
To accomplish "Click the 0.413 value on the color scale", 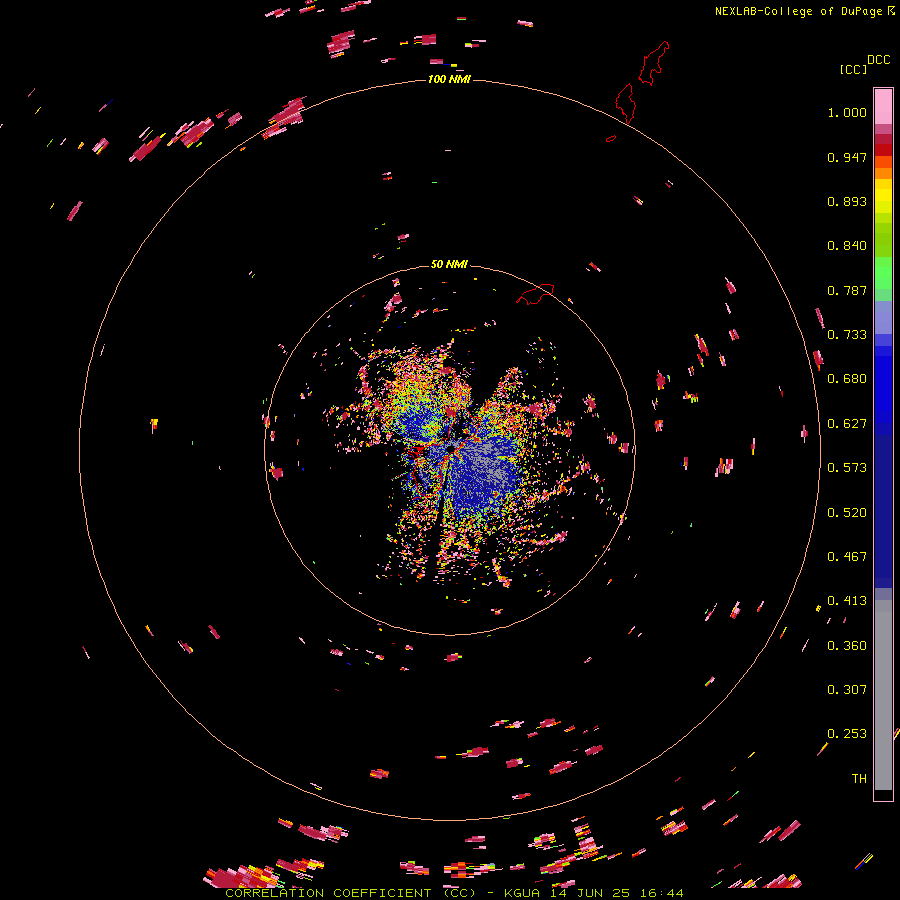I will pyautogui.click(x=847, y=601).
